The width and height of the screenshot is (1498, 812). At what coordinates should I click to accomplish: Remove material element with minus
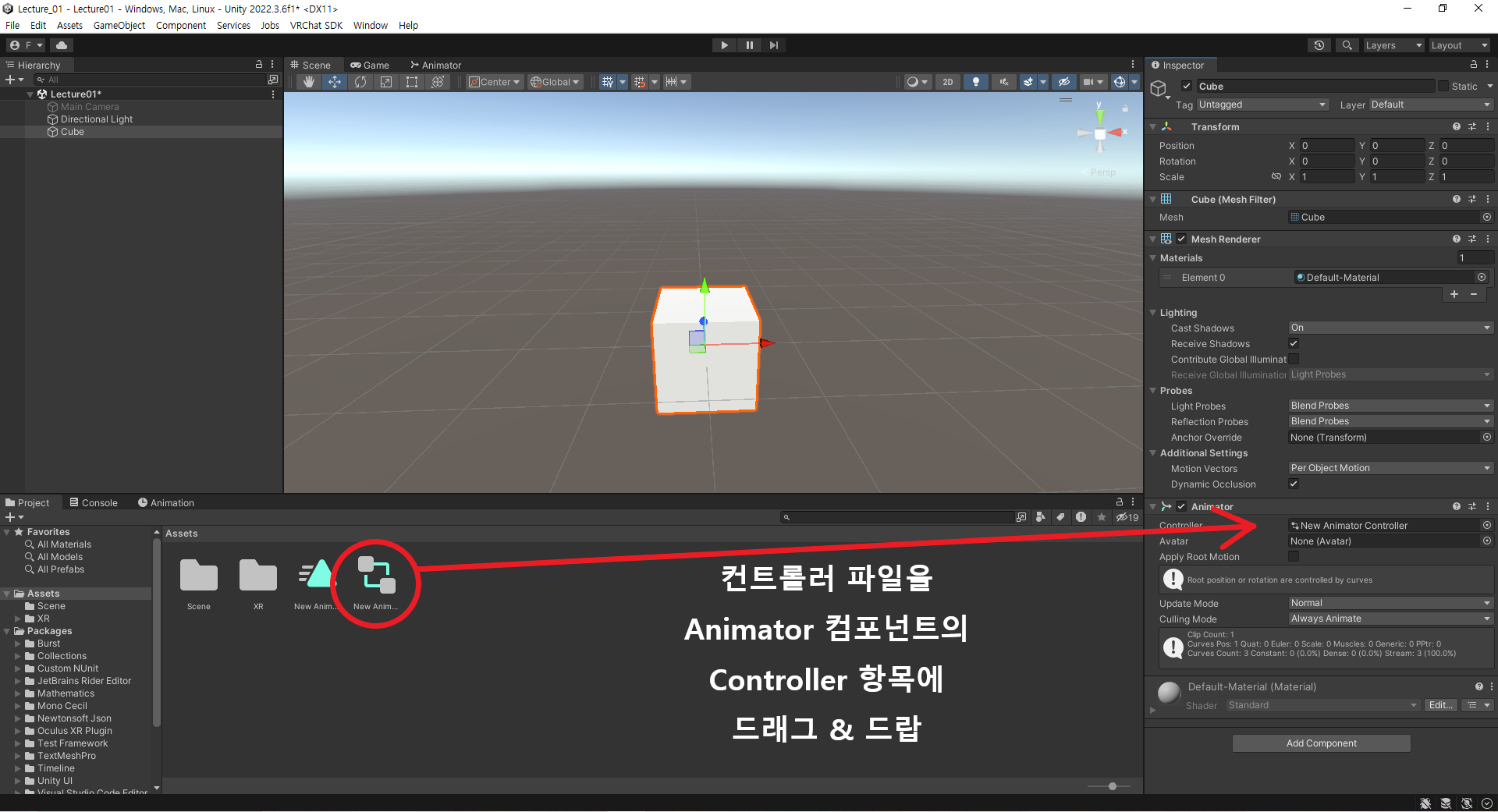click(x=1474, y=294)
